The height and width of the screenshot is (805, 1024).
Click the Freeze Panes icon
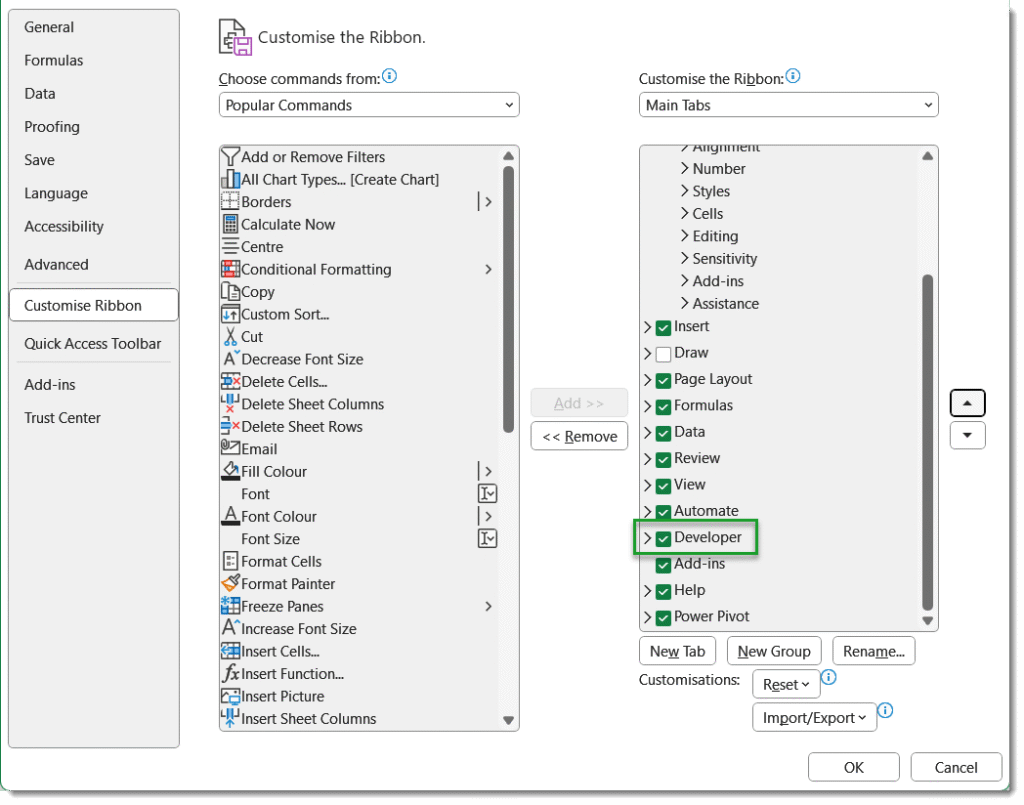click(x=230, y=605)
